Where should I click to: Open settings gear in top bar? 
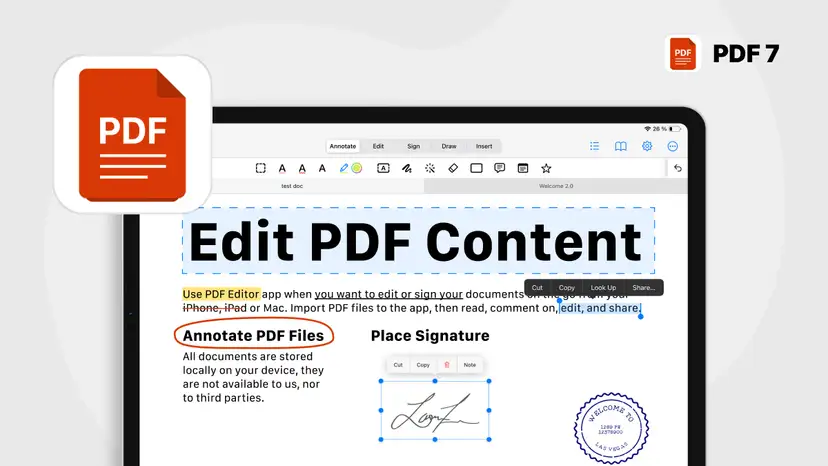pos(647,146)
